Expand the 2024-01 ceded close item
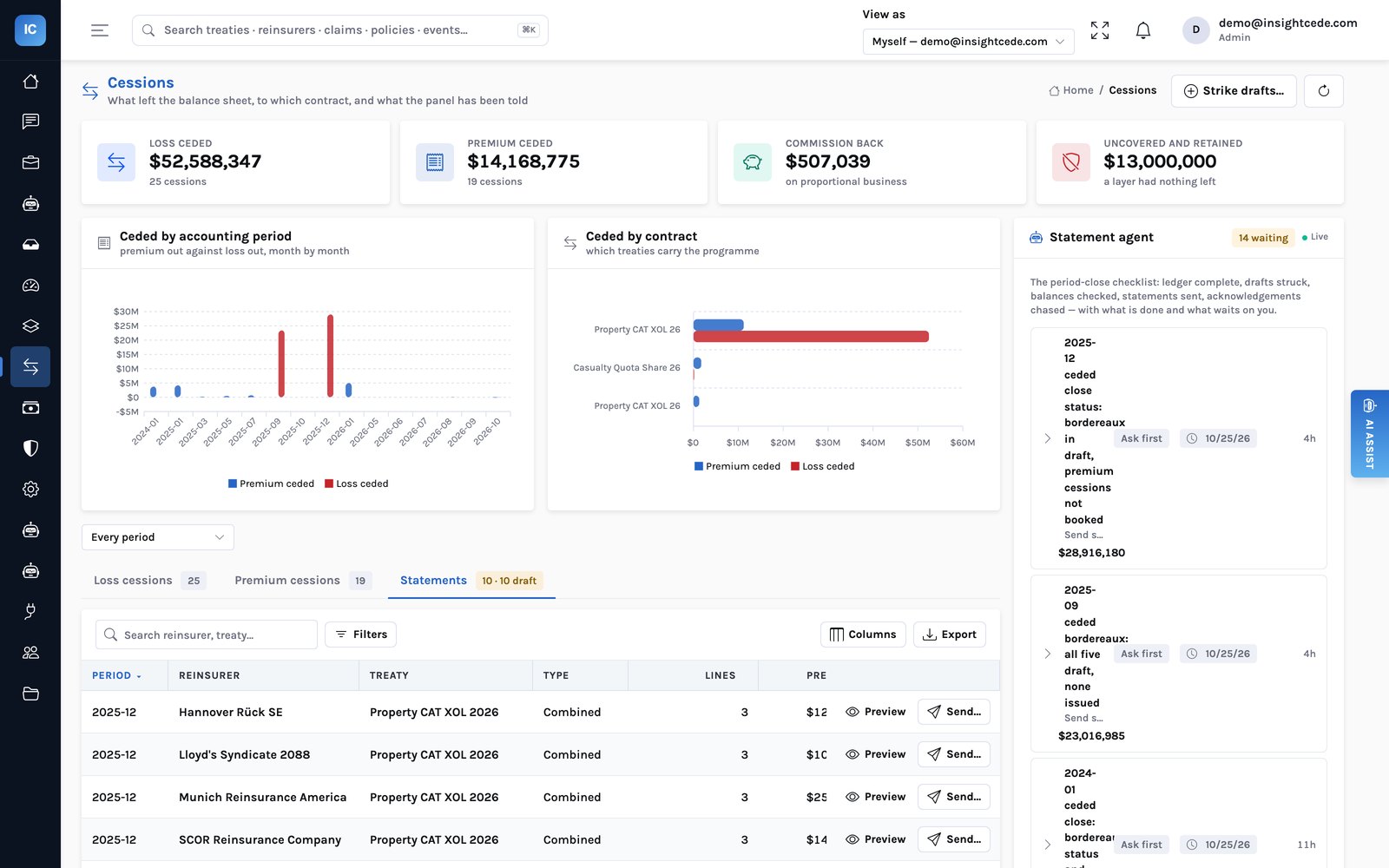 1047,845
